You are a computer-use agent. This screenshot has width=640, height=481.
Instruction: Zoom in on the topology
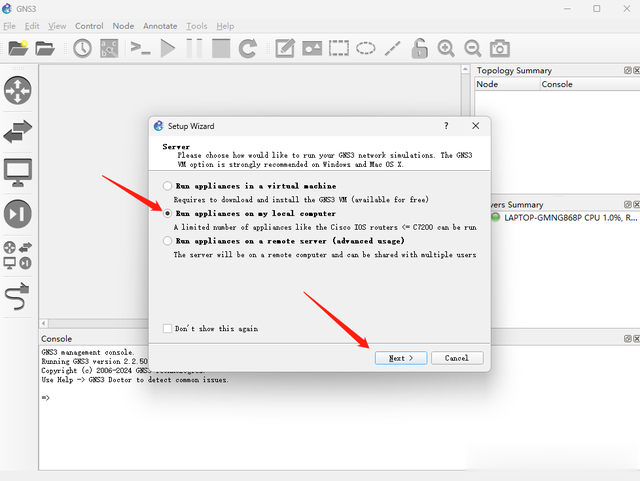pos(446,48)
